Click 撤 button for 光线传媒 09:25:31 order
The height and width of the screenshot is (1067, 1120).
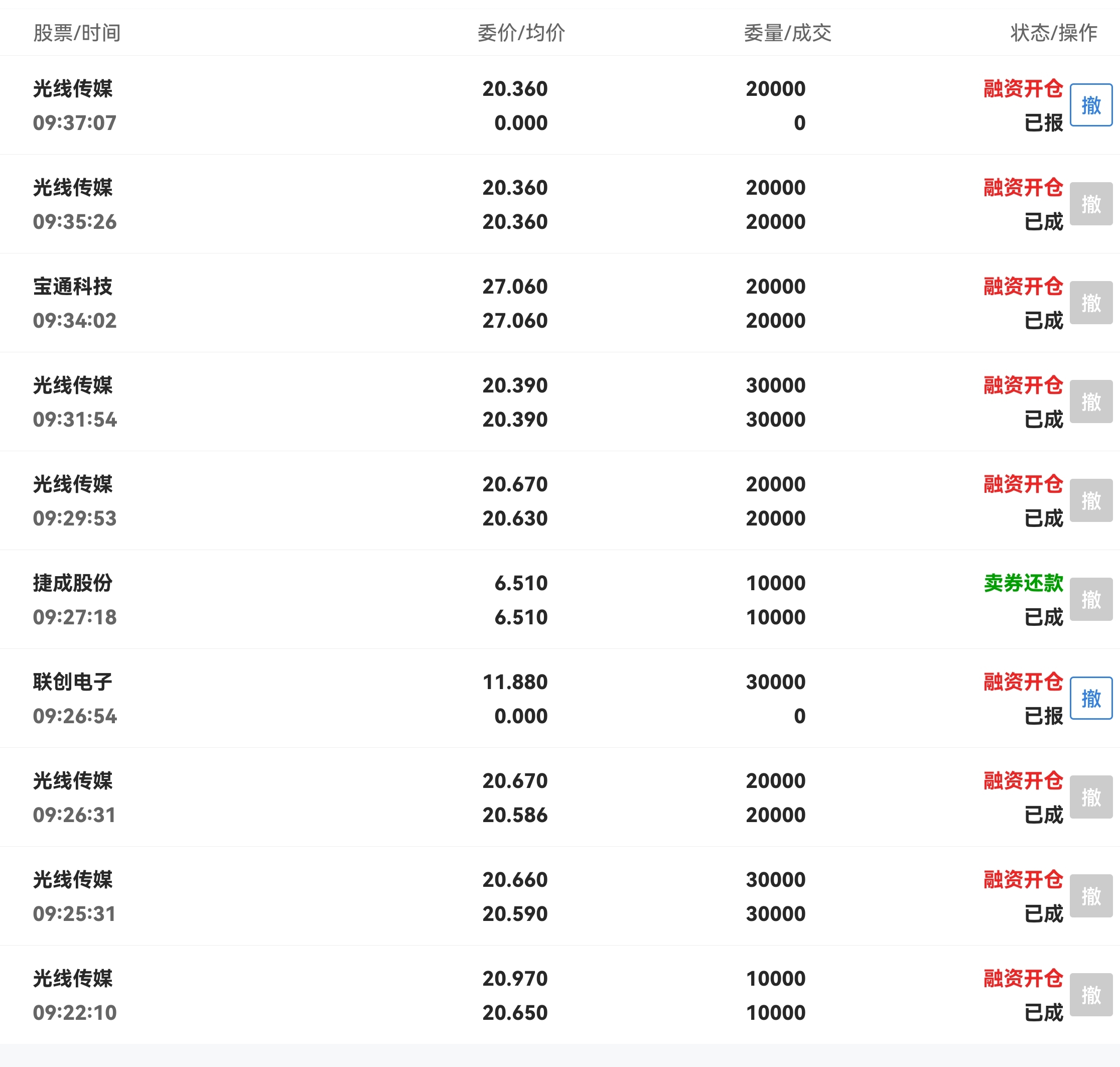(x=1091, y=896)
